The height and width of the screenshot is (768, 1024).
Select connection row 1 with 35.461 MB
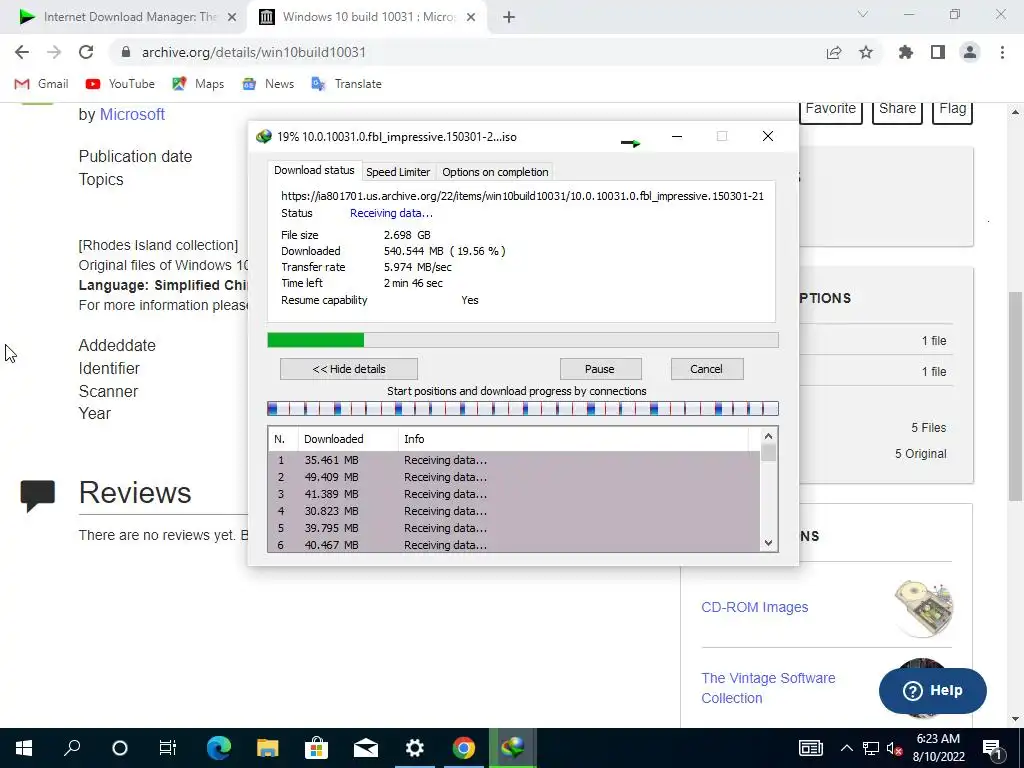click(514, 460)
